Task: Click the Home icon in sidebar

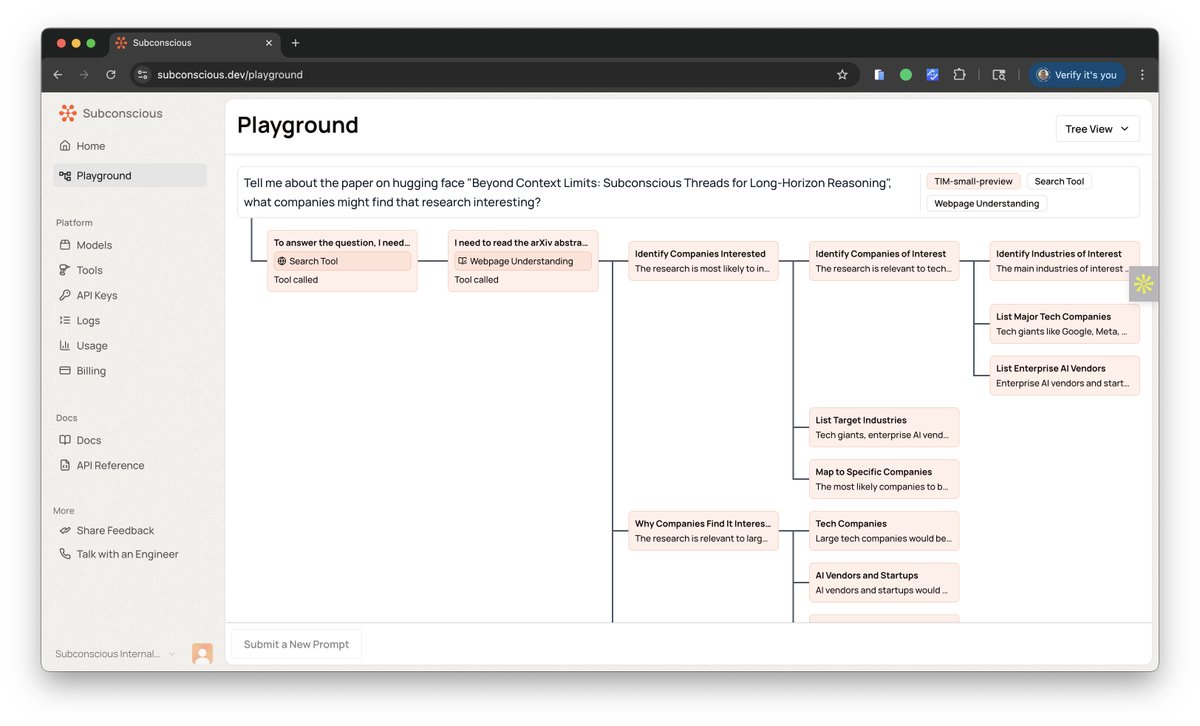Action: click(65, 146)
